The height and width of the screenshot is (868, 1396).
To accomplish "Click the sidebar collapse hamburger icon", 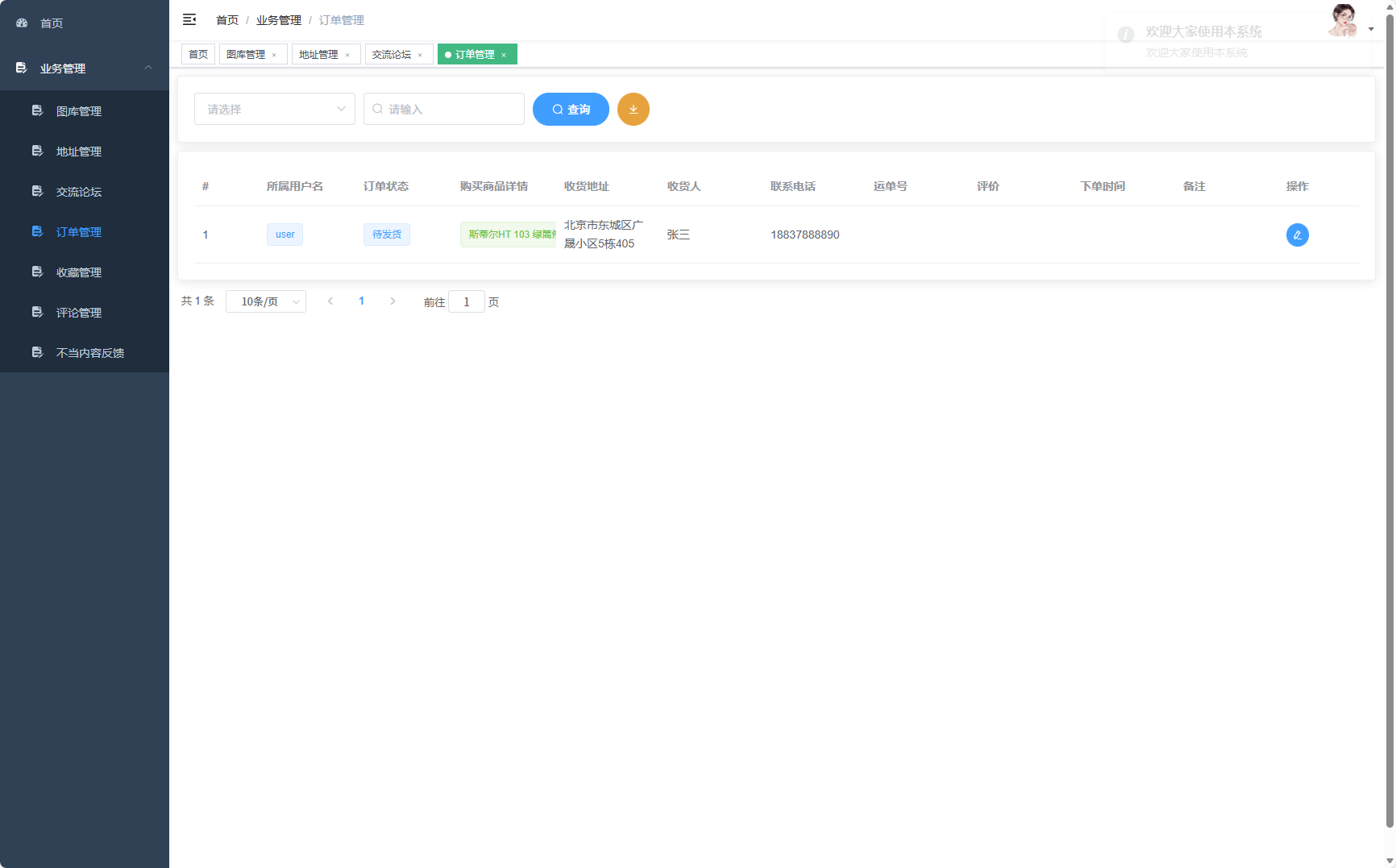I will point(189,19).
